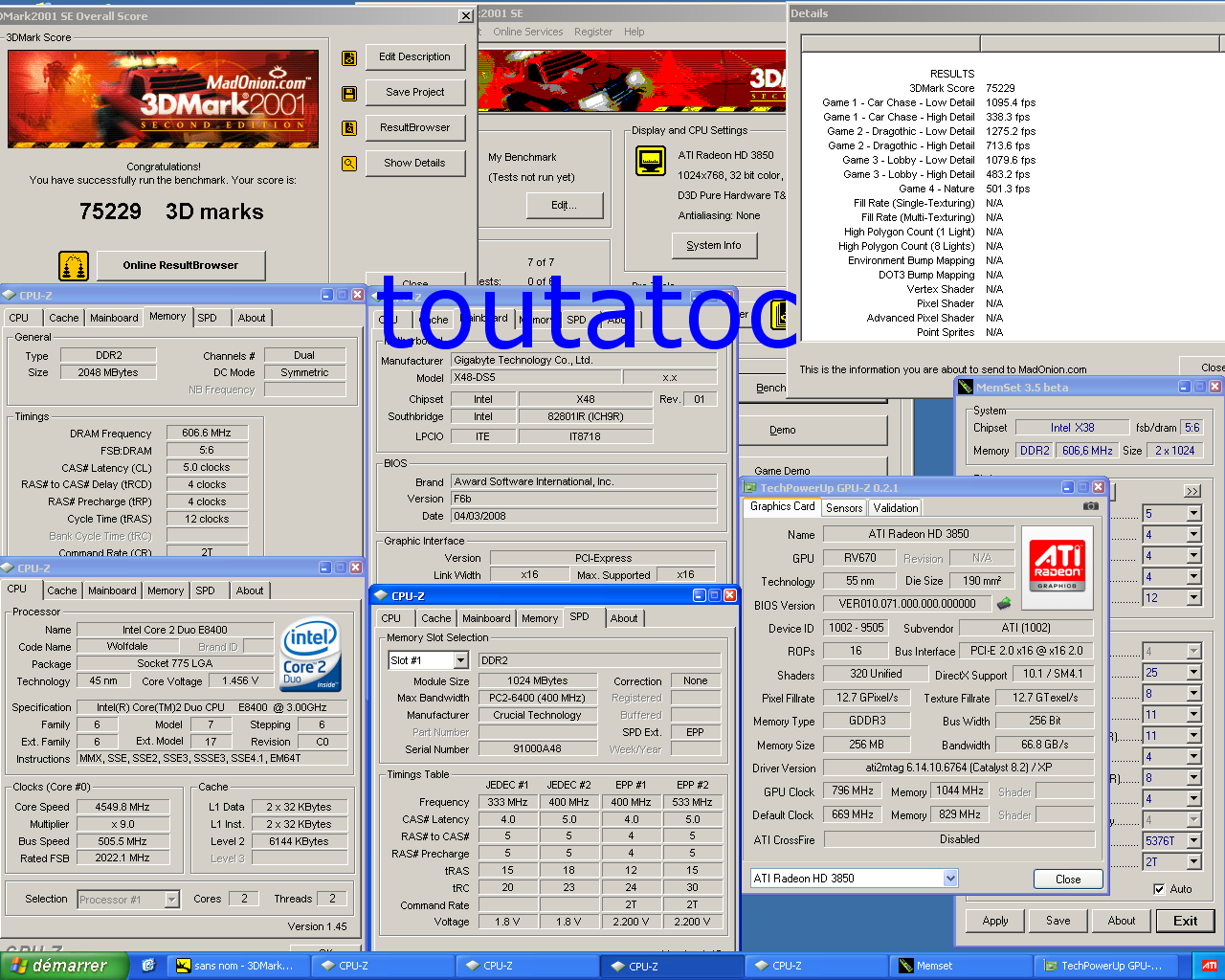Click the Driver Version field in GPU-Z
Image resolution: width=1225 pixels, height=980 pixels.
959,768
